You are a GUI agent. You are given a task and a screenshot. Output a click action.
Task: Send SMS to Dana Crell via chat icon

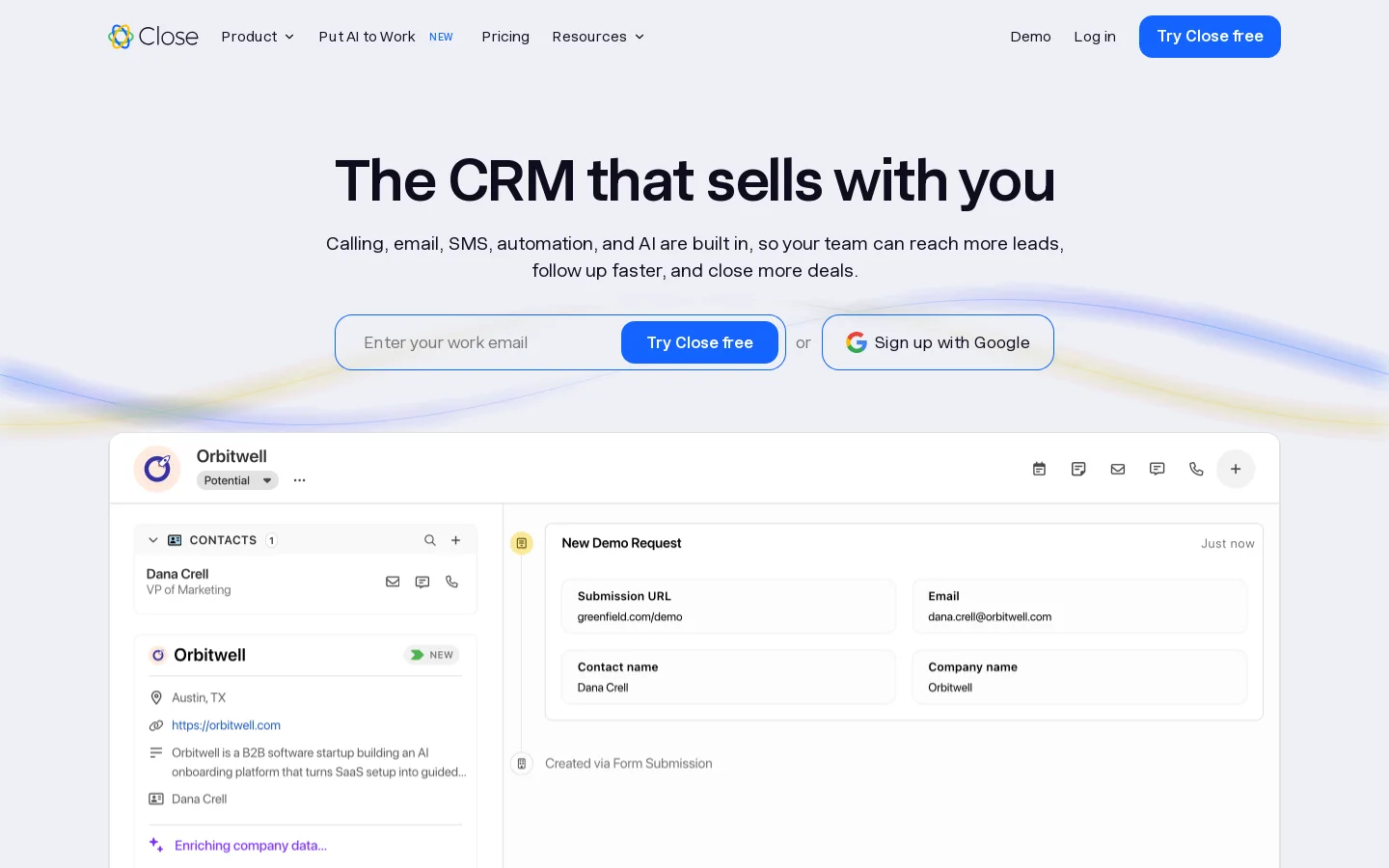(x=422, y=582)
